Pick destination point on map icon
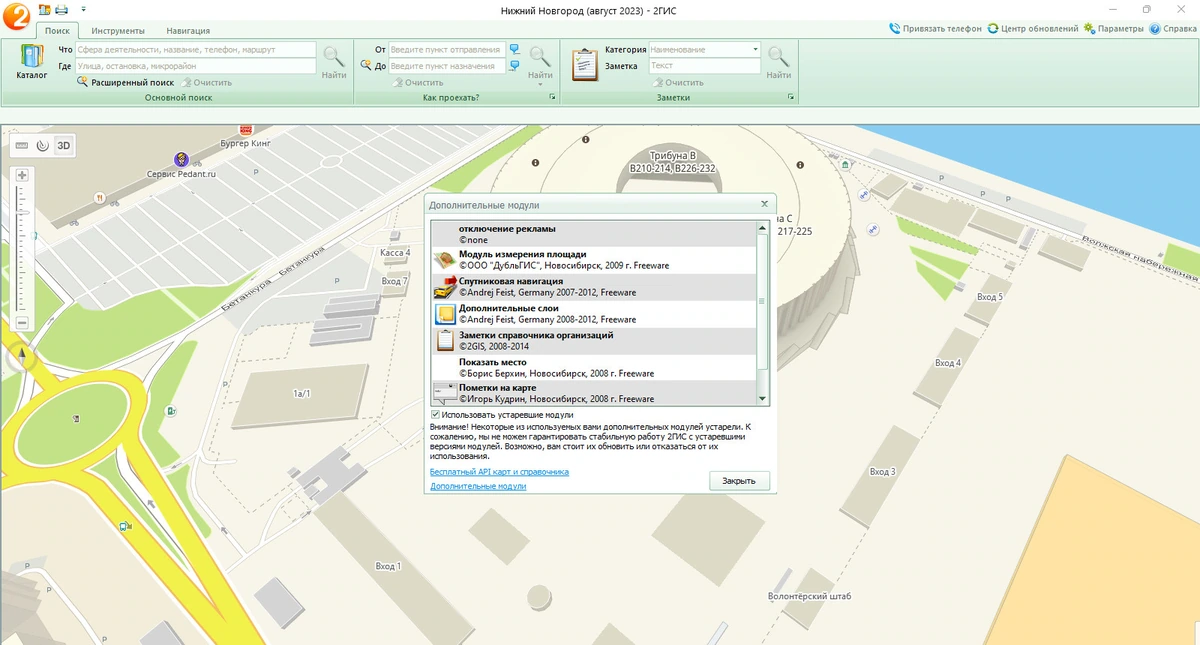The width and height of the screenshot is (1200, 645). coord(514,66)
